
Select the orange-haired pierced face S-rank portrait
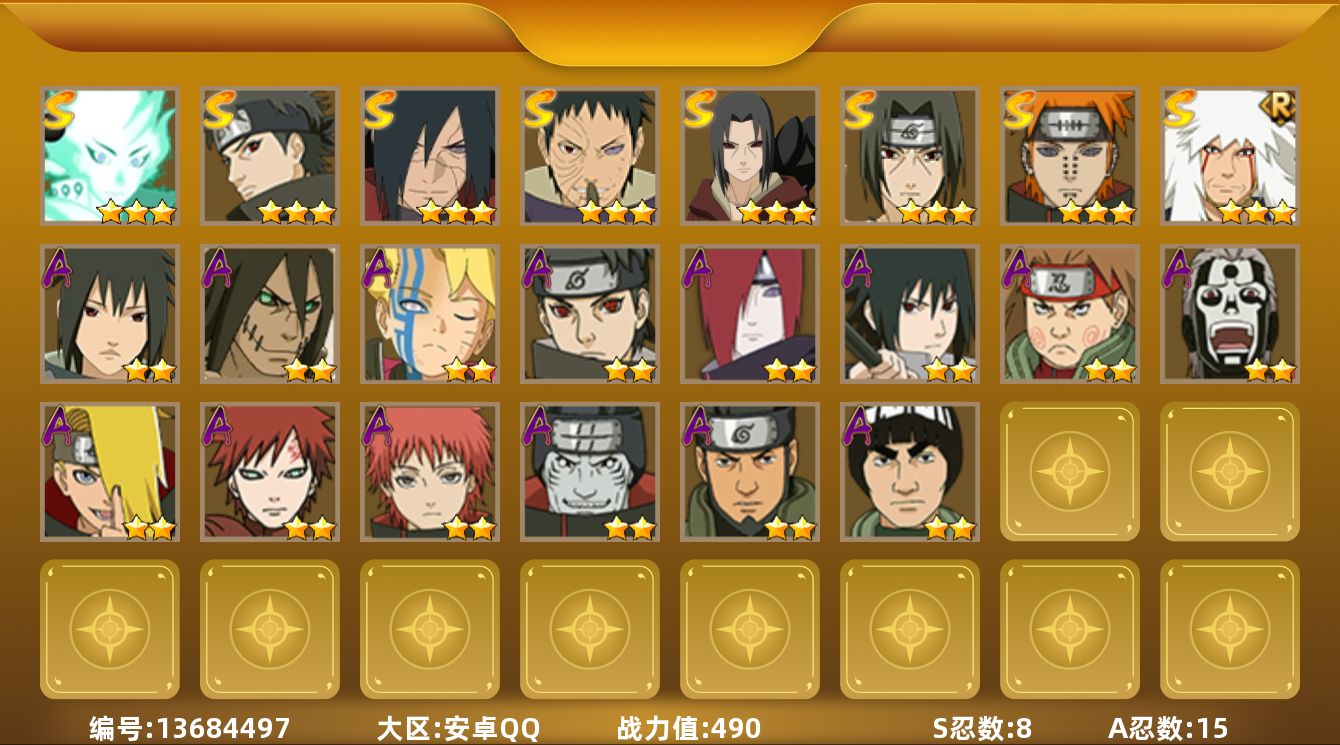(x=1070, y=155)
